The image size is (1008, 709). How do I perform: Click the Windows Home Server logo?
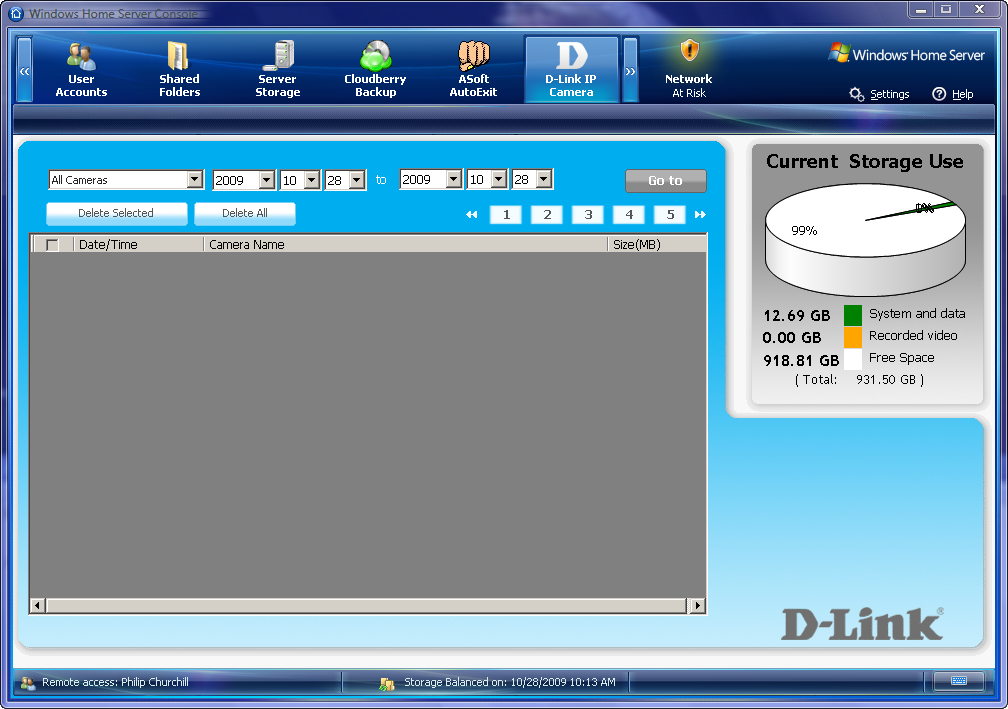tap(906, 55)
